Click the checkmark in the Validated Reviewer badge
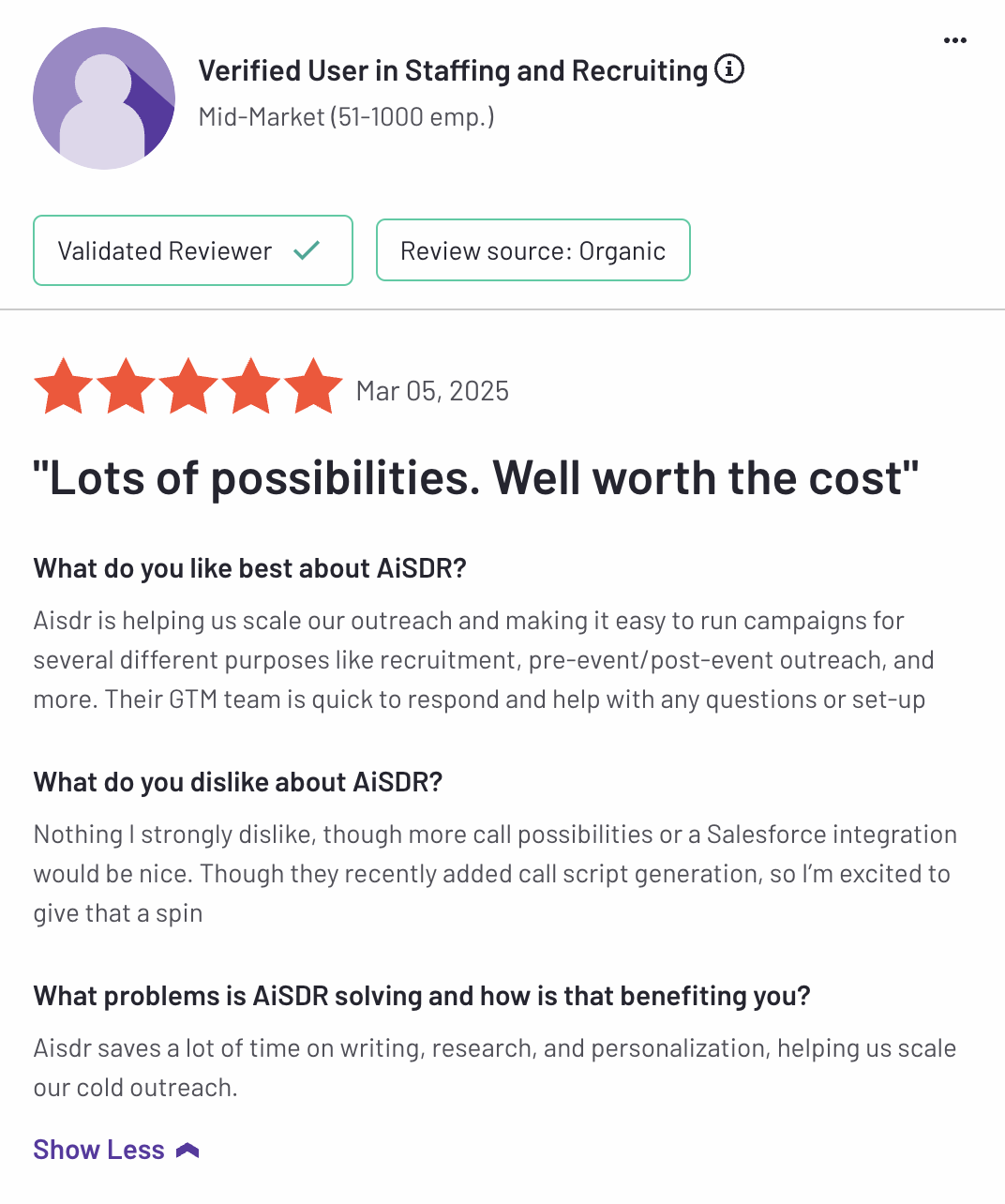 [307, 250]
